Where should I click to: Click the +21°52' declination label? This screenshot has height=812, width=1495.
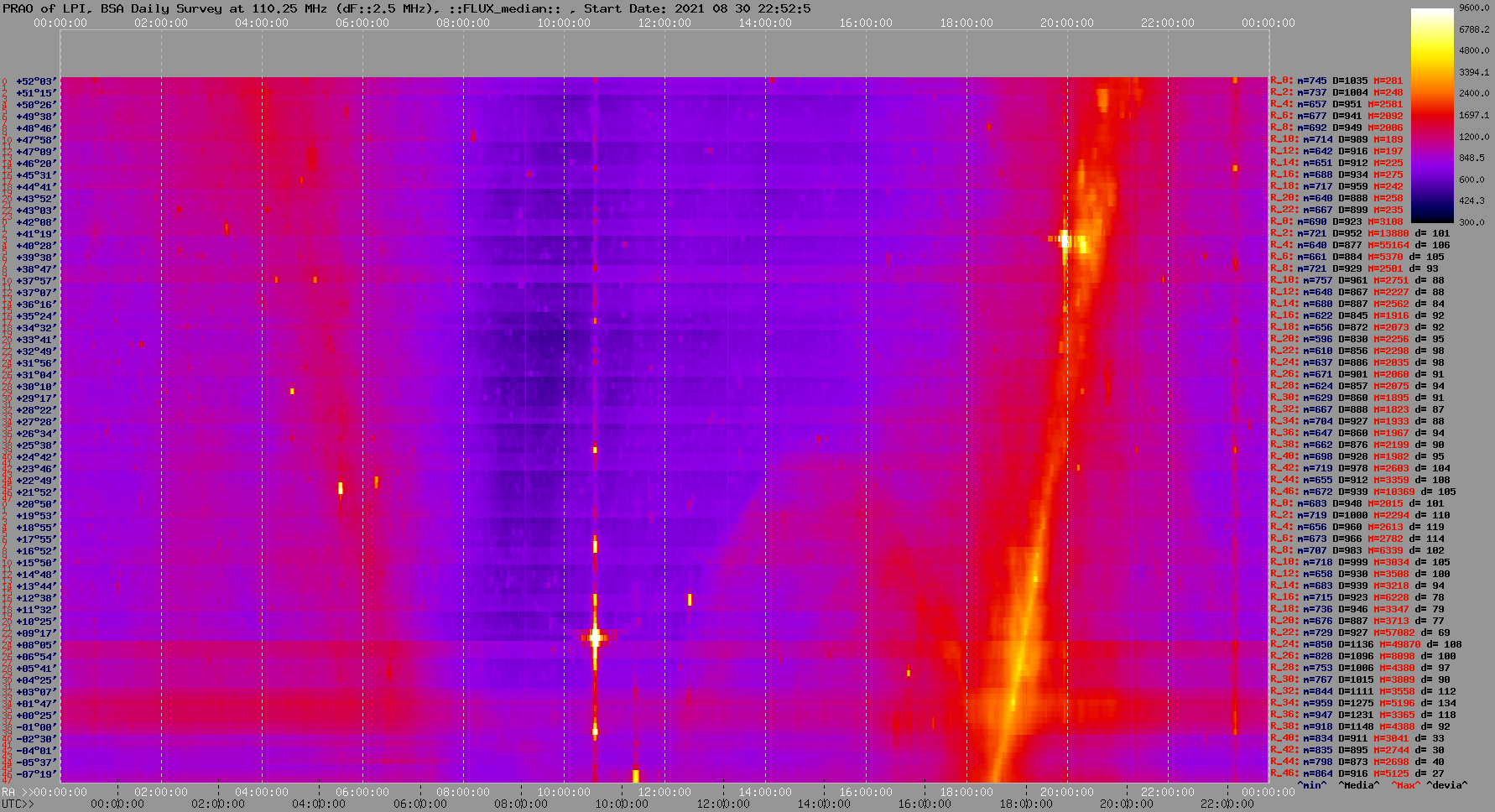click(x=36, y=492)
